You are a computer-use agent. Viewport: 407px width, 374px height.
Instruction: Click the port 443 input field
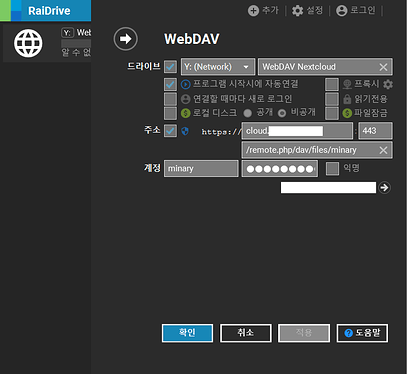(x=375, y=131)
